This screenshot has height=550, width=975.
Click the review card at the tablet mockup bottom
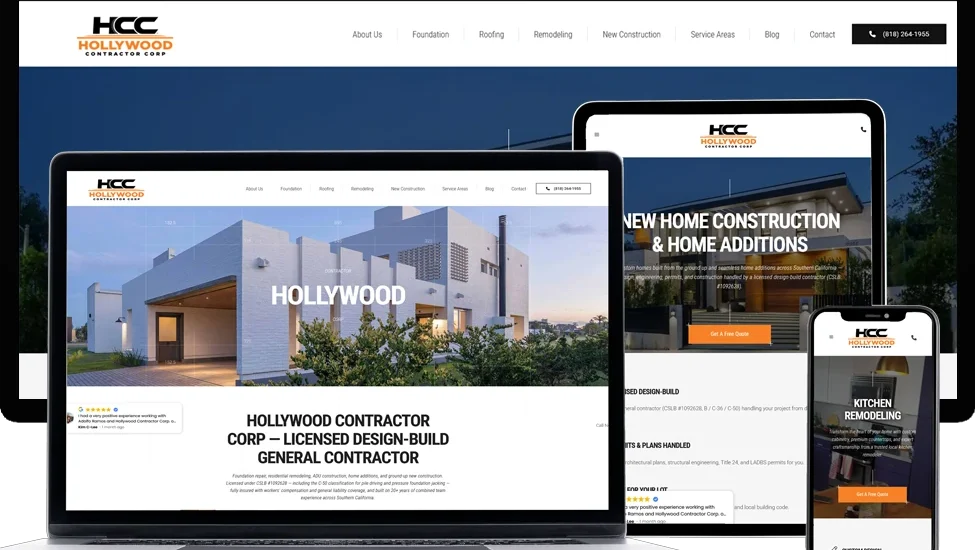(x=678, y=506)
